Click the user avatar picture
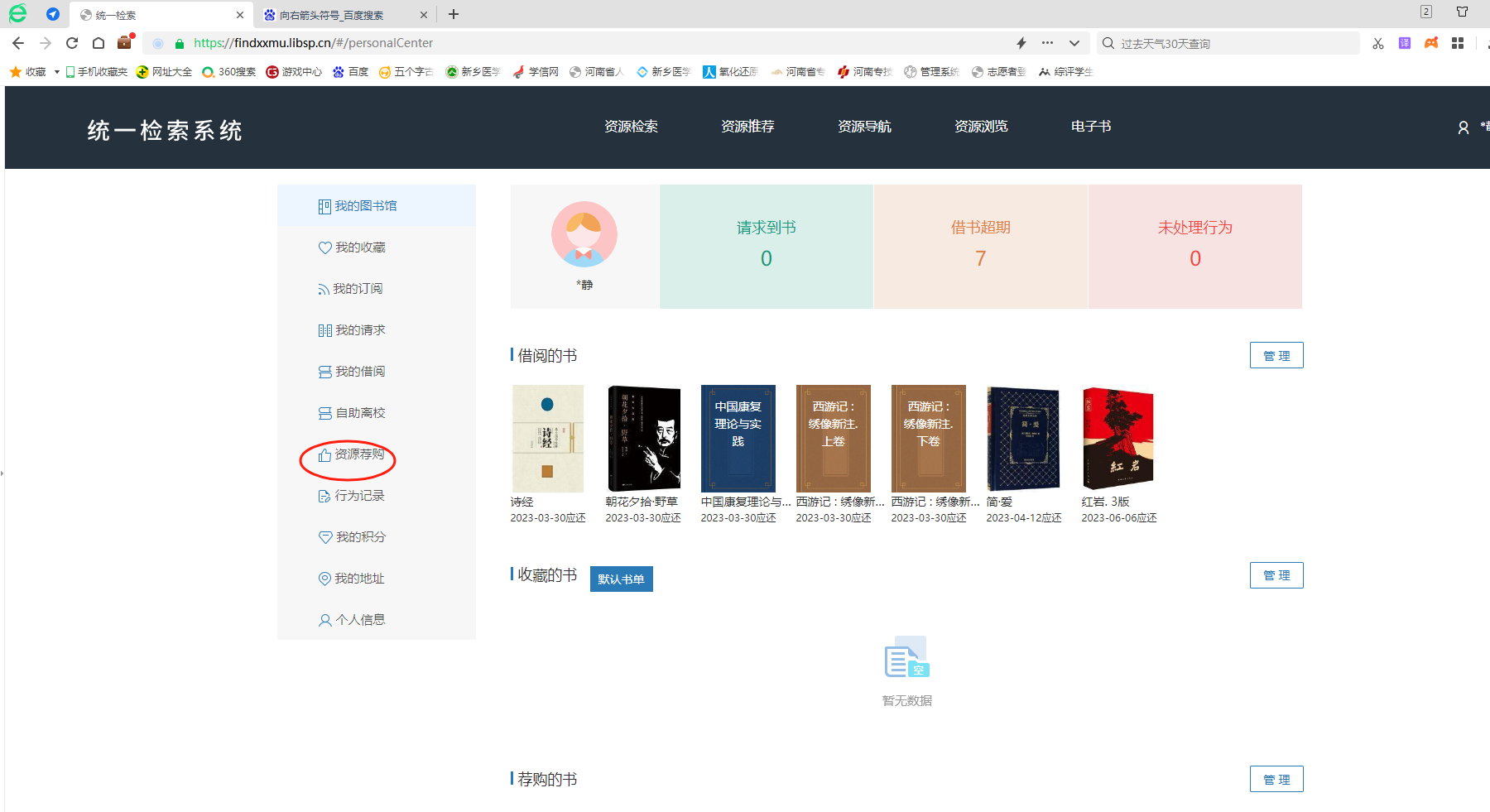Viewport: 1490px width, 812px height. coord(584,234)
